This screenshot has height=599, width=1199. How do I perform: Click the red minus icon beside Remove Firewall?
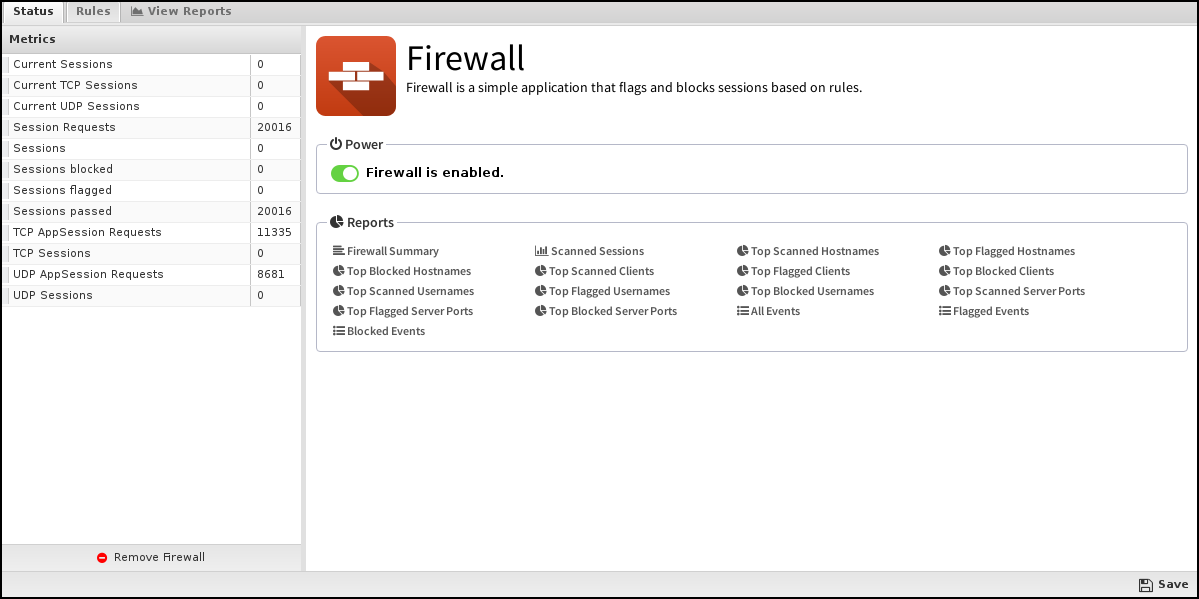(x=102, y=557)
